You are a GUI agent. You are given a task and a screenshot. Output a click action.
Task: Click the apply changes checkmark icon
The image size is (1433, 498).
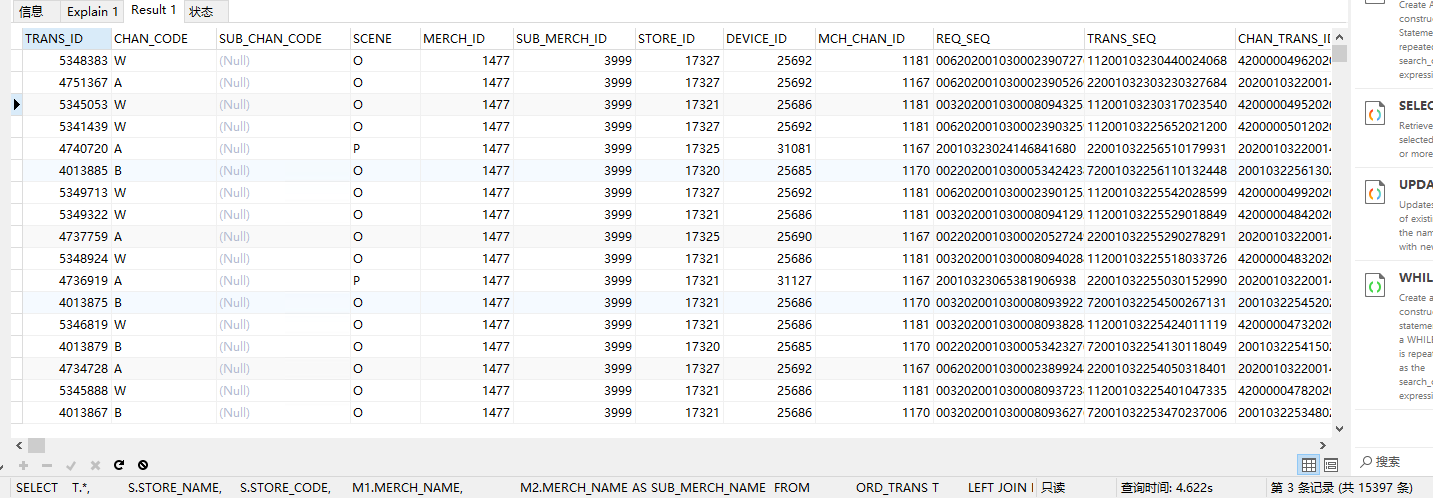[71, 465]
